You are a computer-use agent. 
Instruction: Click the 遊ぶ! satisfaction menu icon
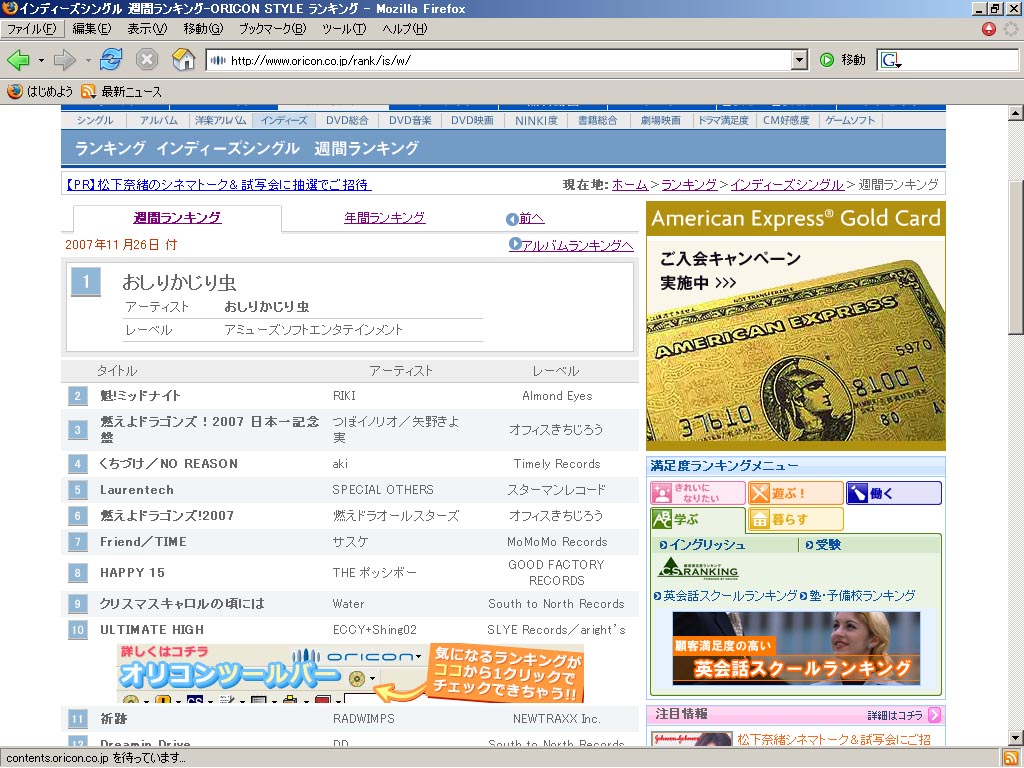[x=795, y=493]
